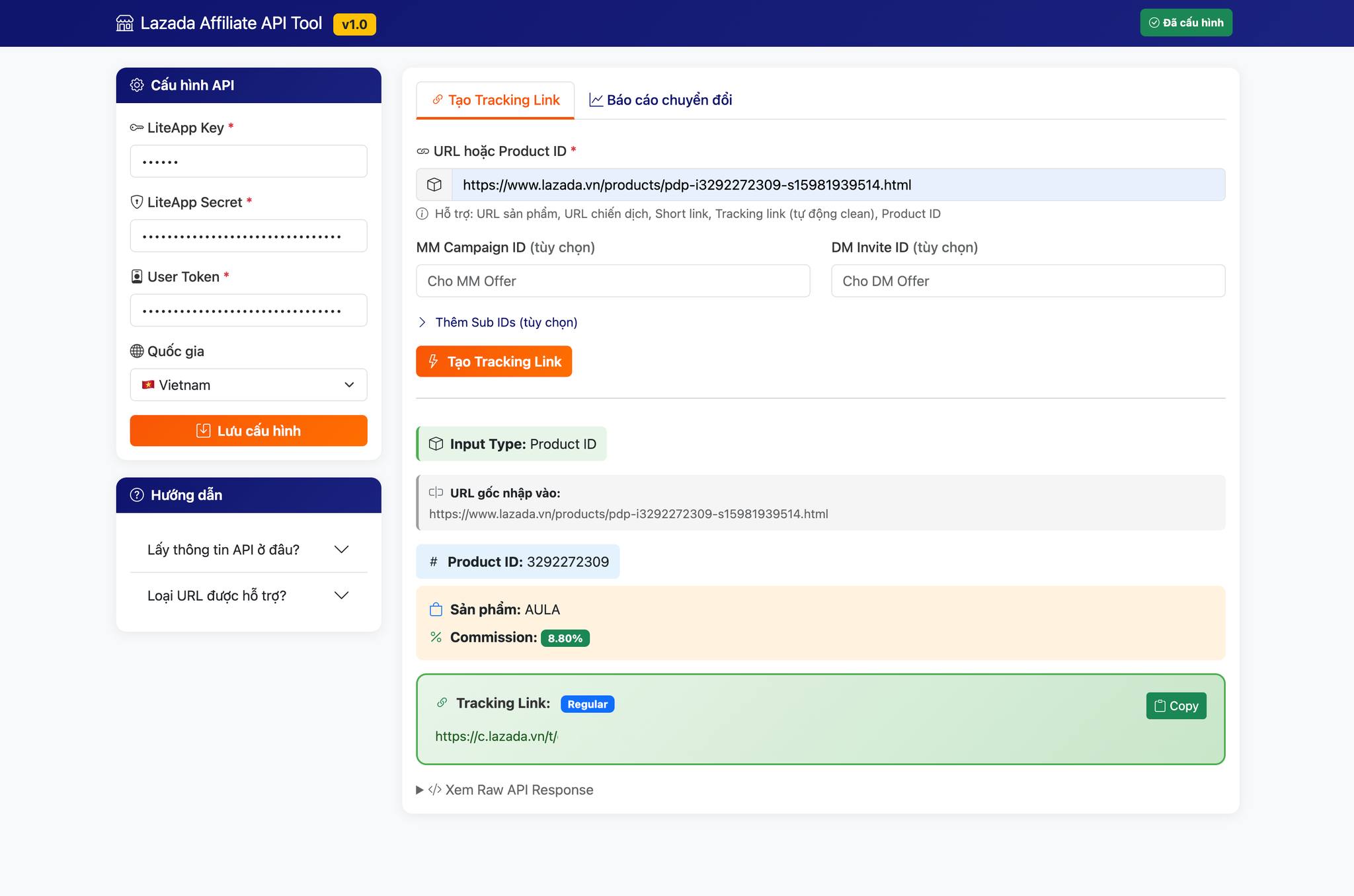Click the product URL input field
The width and height of the screenshot is (1354, 896).
[838, 185]
